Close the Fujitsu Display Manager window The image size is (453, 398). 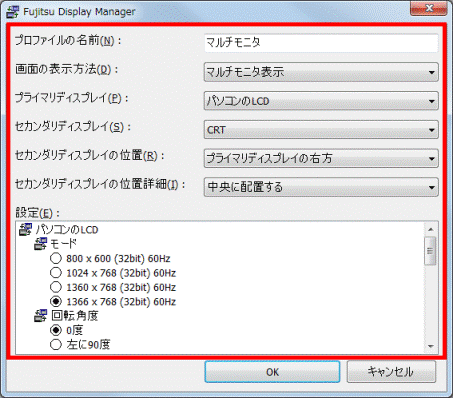[x=429, y=8]
